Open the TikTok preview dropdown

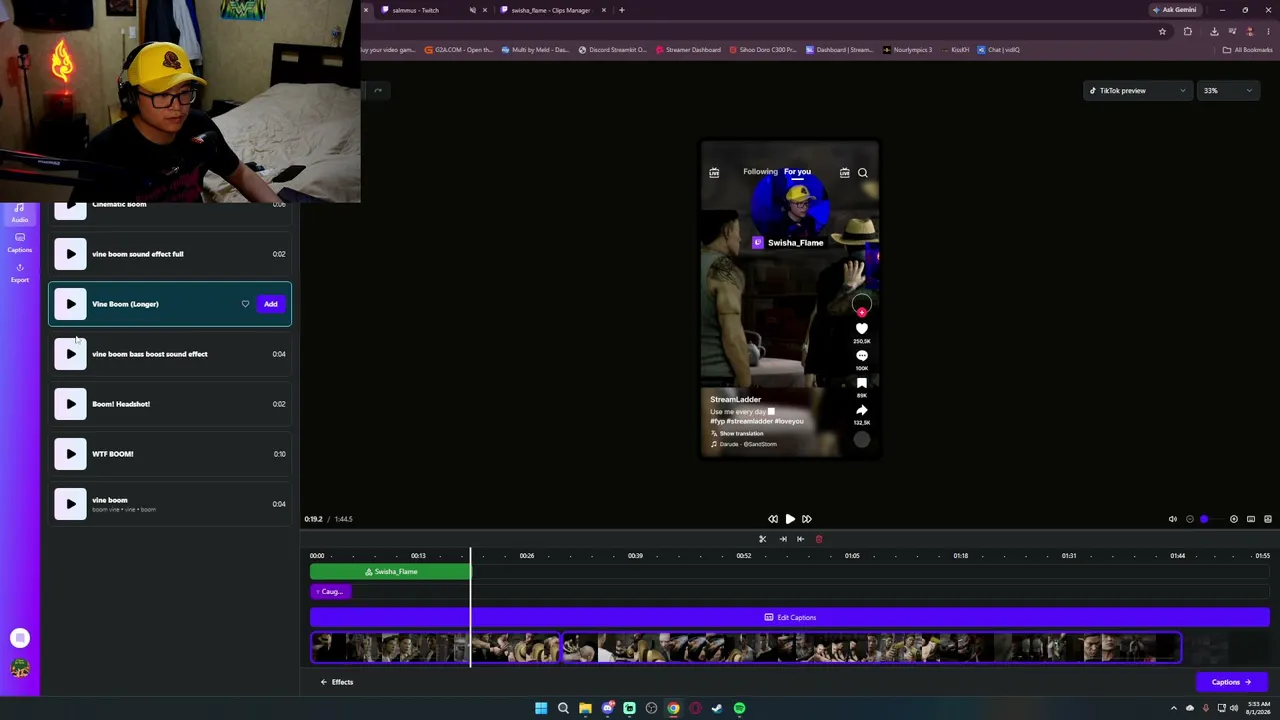coord(1137,91)
